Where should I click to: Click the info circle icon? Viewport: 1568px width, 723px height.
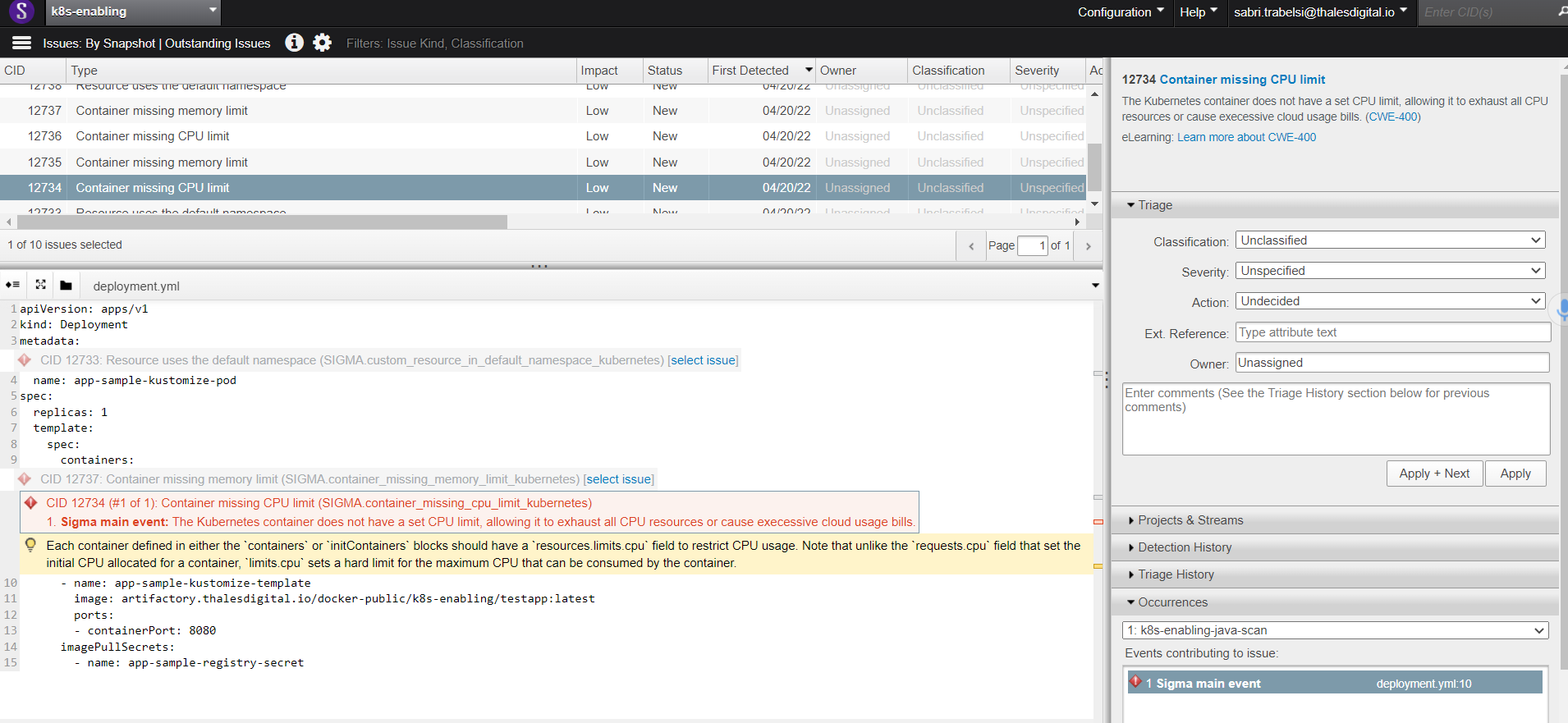coord(294,43)
